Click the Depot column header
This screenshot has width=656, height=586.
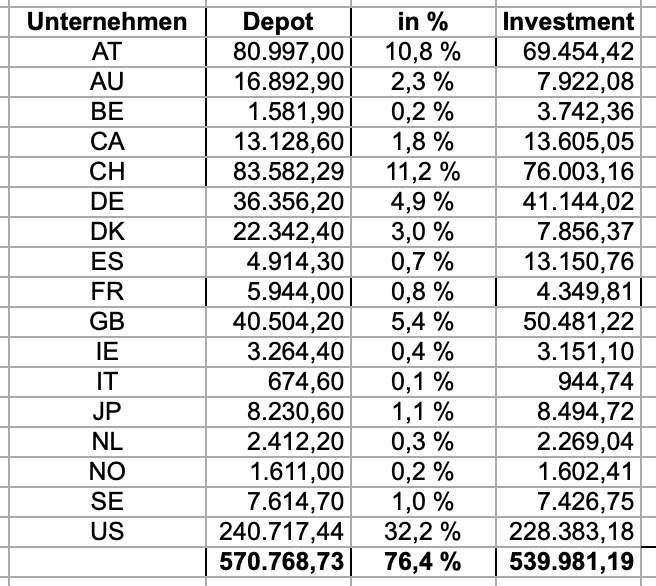277,21
